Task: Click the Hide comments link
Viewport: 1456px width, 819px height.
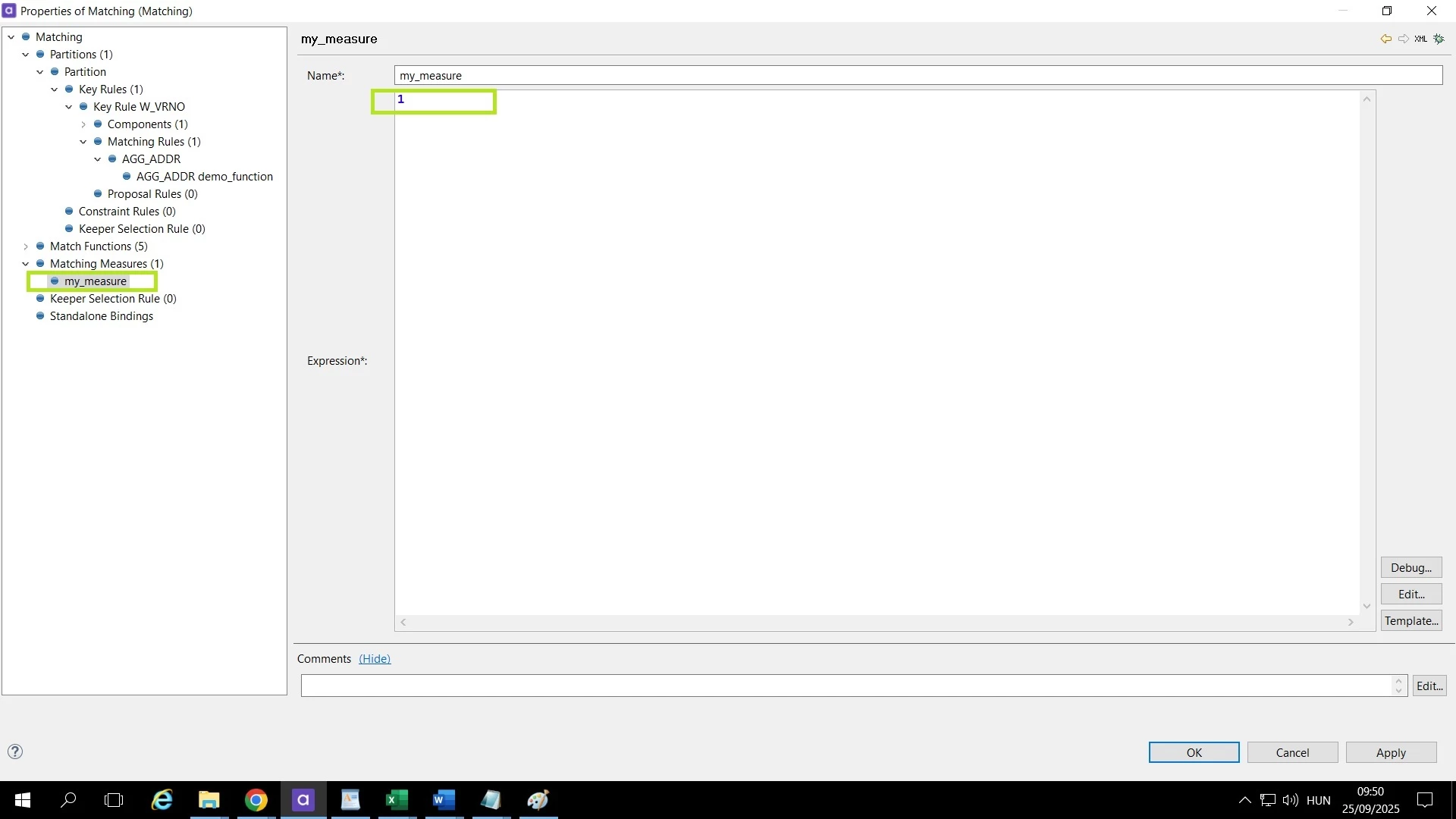Action: (x=375, y=659)
